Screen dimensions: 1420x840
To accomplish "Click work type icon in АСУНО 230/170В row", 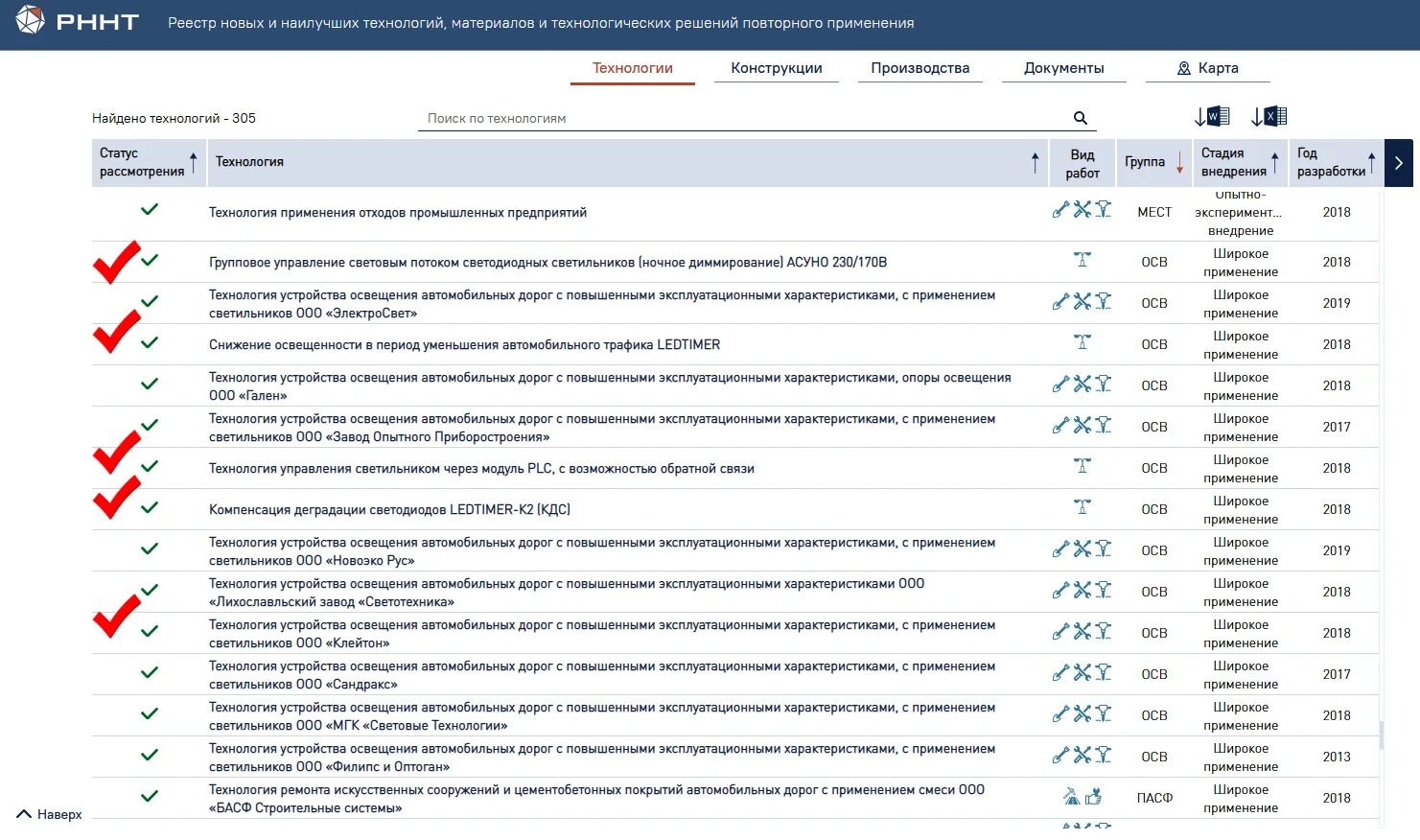I will pyautogui.click(x=1082, y=259).
